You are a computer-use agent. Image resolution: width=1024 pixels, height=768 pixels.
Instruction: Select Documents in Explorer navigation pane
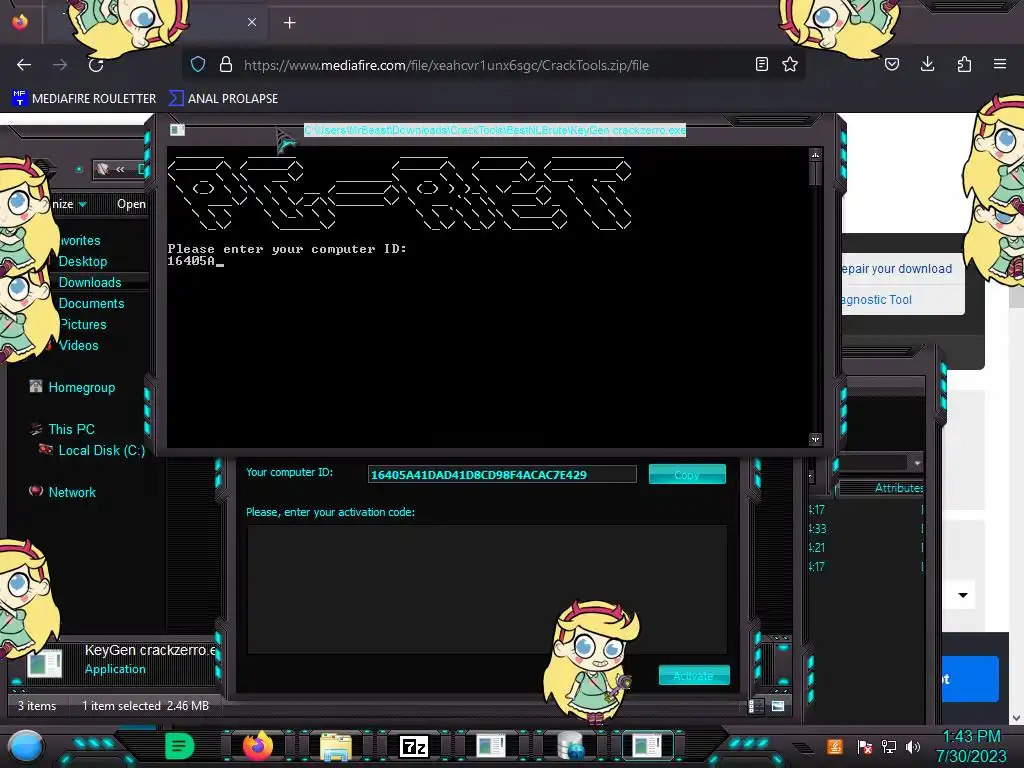[91, 303]
